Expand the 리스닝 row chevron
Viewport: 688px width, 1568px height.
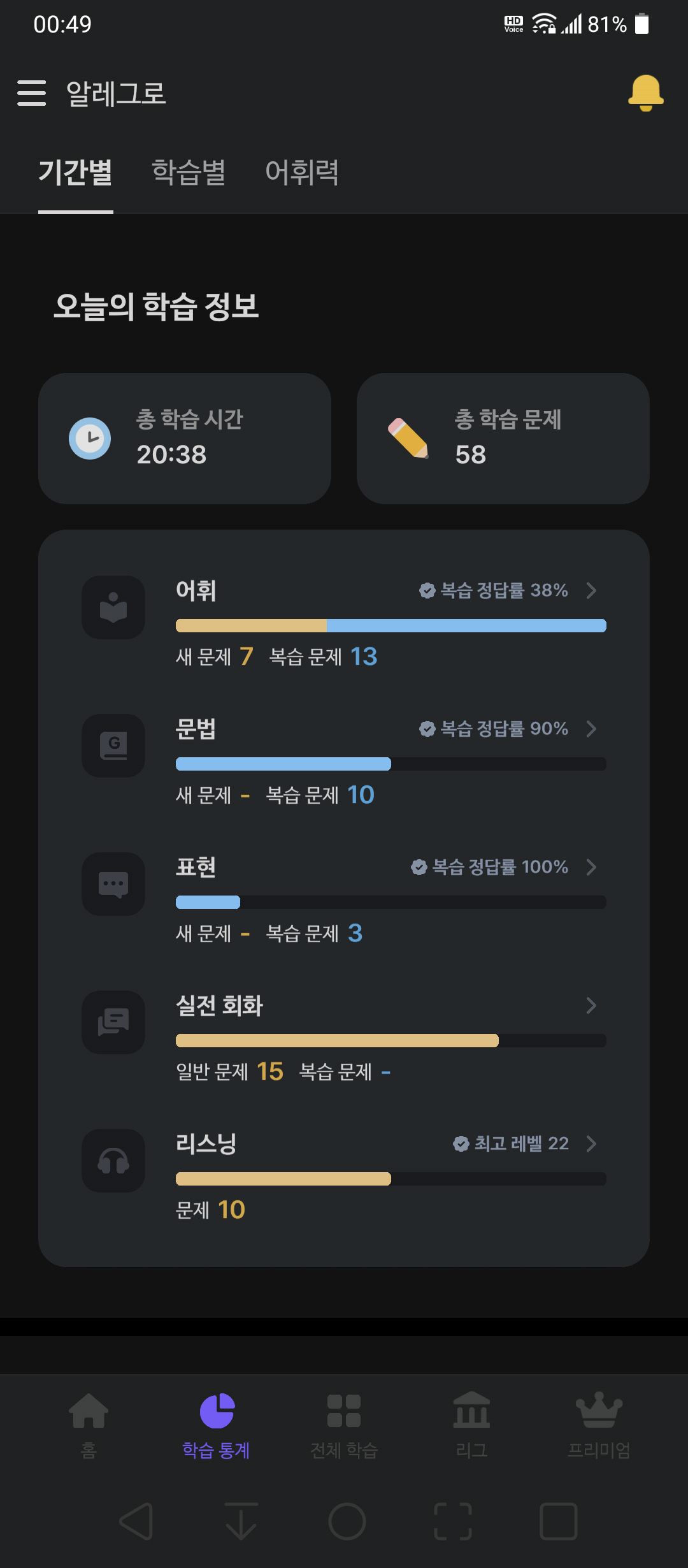pos(591,1143)
